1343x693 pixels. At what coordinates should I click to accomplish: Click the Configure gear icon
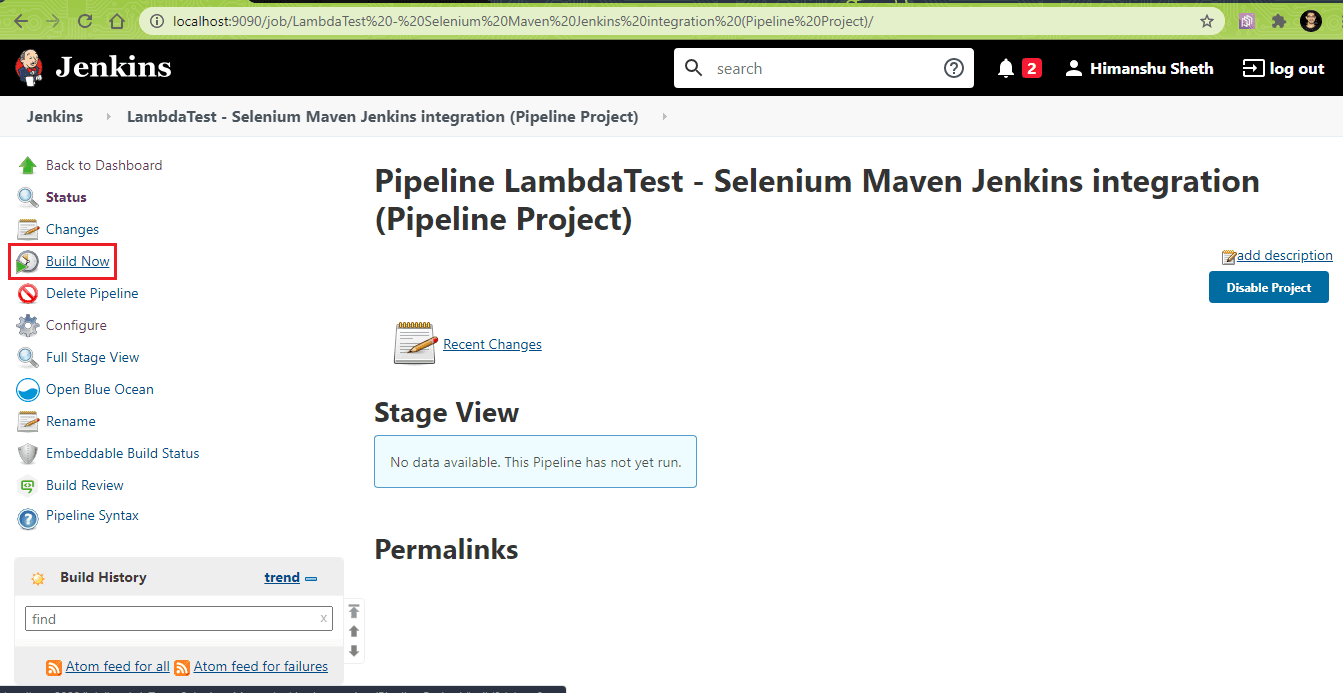[x=28, y=326]
